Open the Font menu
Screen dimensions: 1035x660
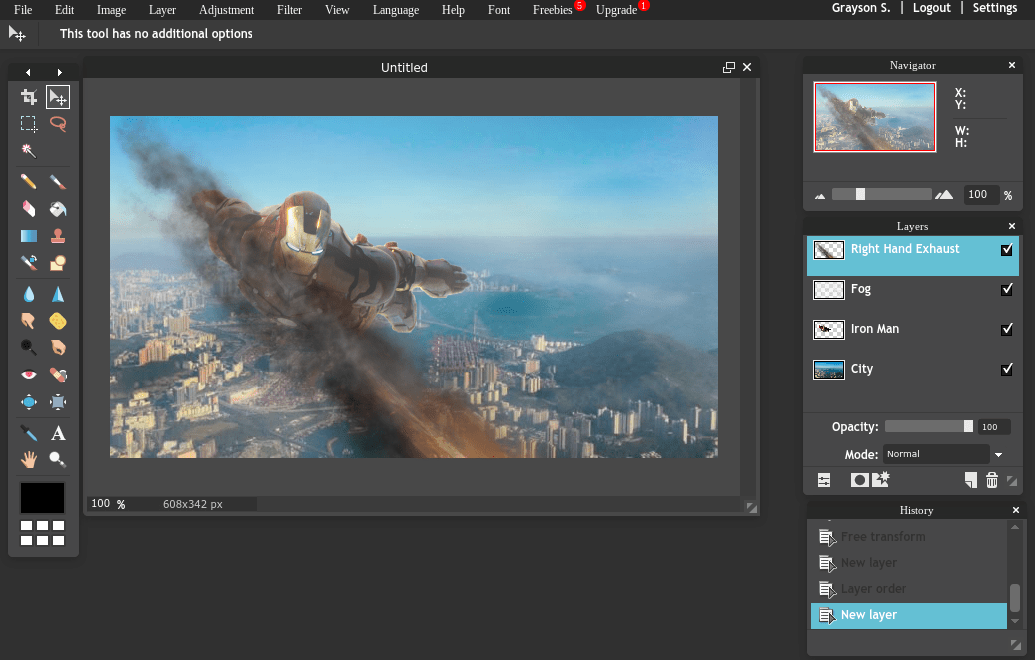pyautogui.click(x=499, y=10)
